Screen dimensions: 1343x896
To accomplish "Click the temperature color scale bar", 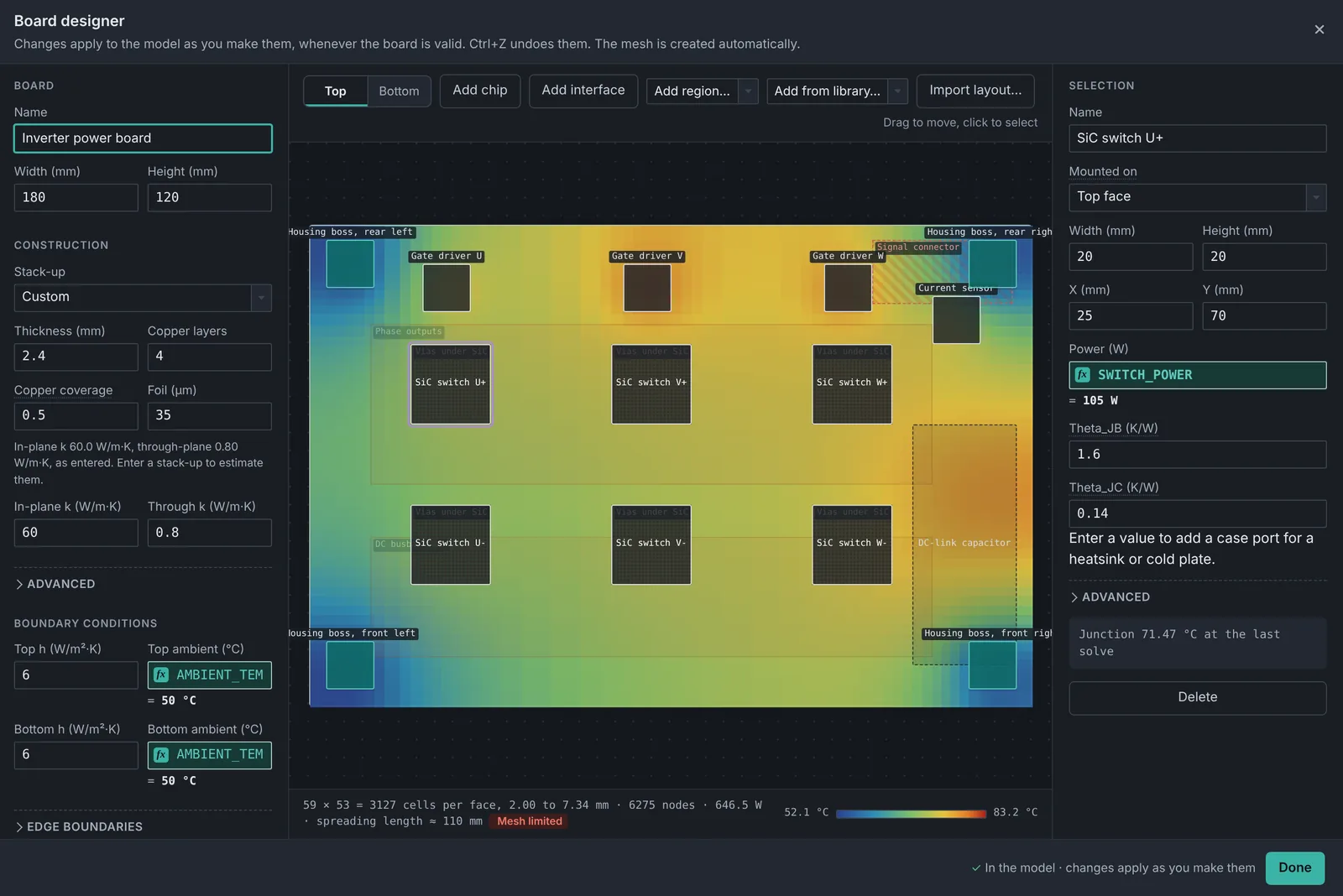I will click(911, 813).
